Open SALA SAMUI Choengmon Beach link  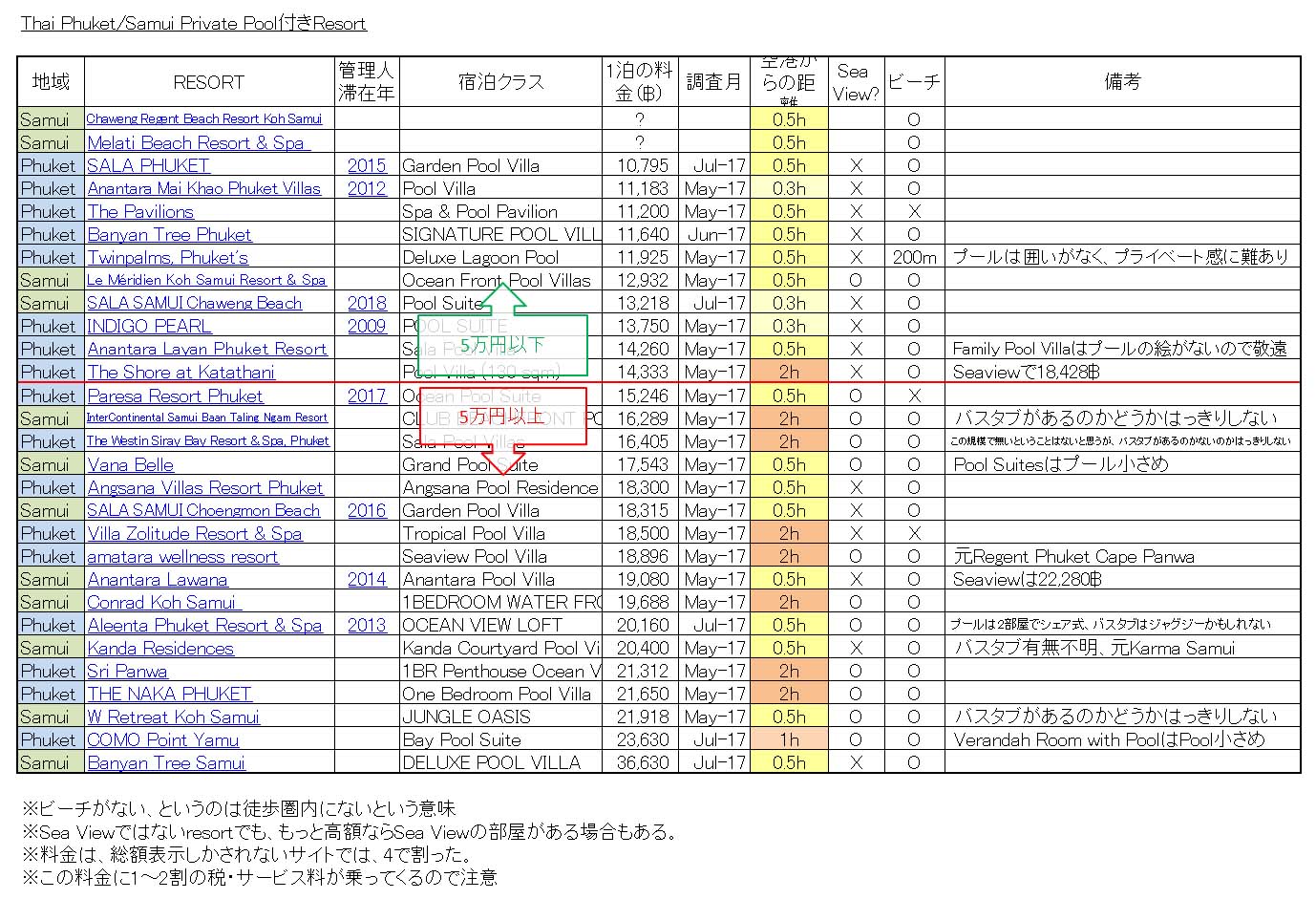pos(203,510)
